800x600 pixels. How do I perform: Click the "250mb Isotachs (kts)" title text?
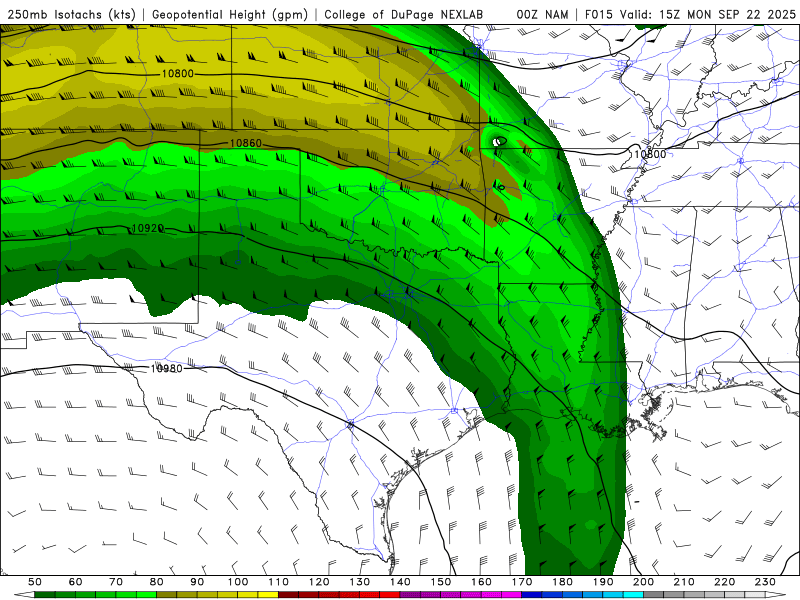click(x=71, y=15)
